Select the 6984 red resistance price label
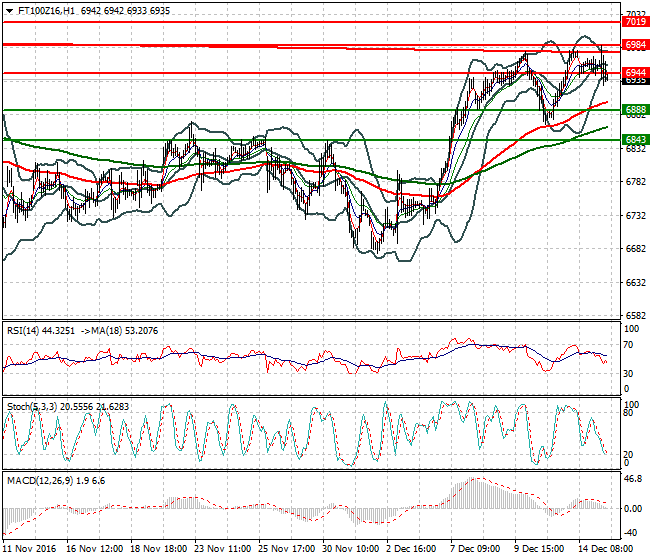Viewport: 660px width, 560px height. point(636,45)
